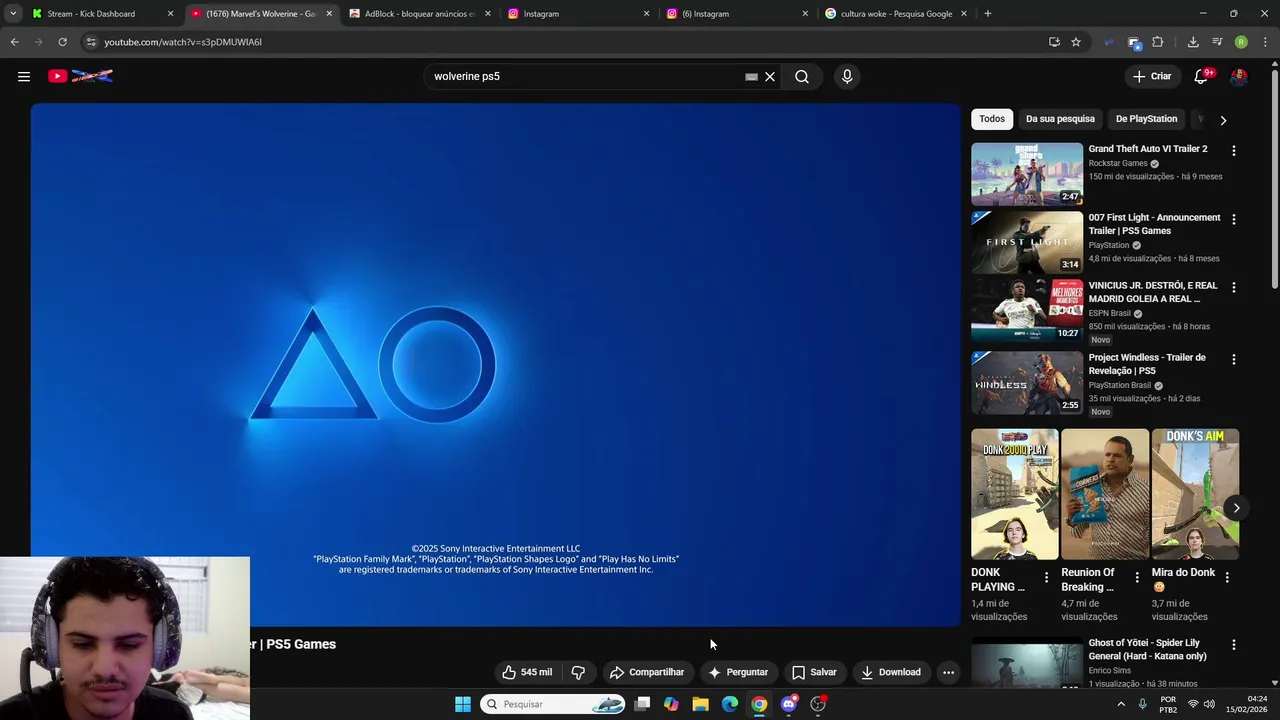Install app icon in address bar
Screen dimensions: 1280x720
[1054, 42]
